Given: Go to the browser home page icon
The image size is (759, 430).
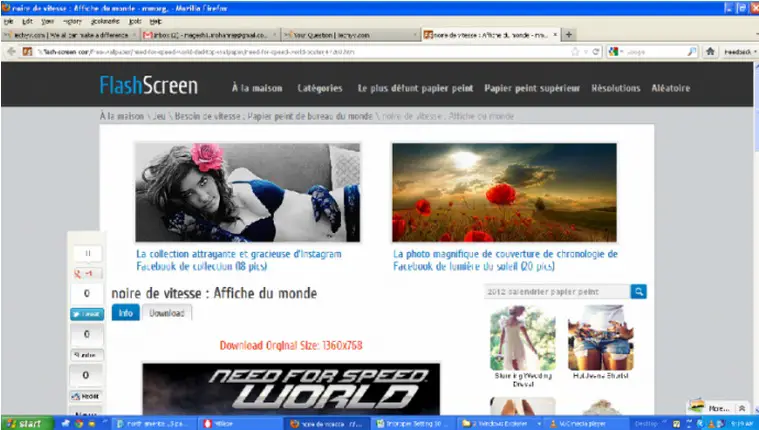Looking at the screenshot, I should pyautogui.click(x=710, y=51).
